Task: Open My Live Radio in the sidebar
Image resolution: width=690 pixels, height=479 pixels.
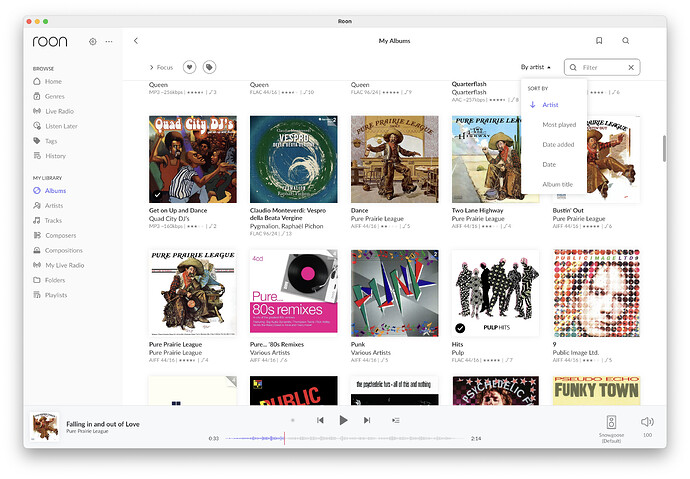Action: click(x=59, y=265)
